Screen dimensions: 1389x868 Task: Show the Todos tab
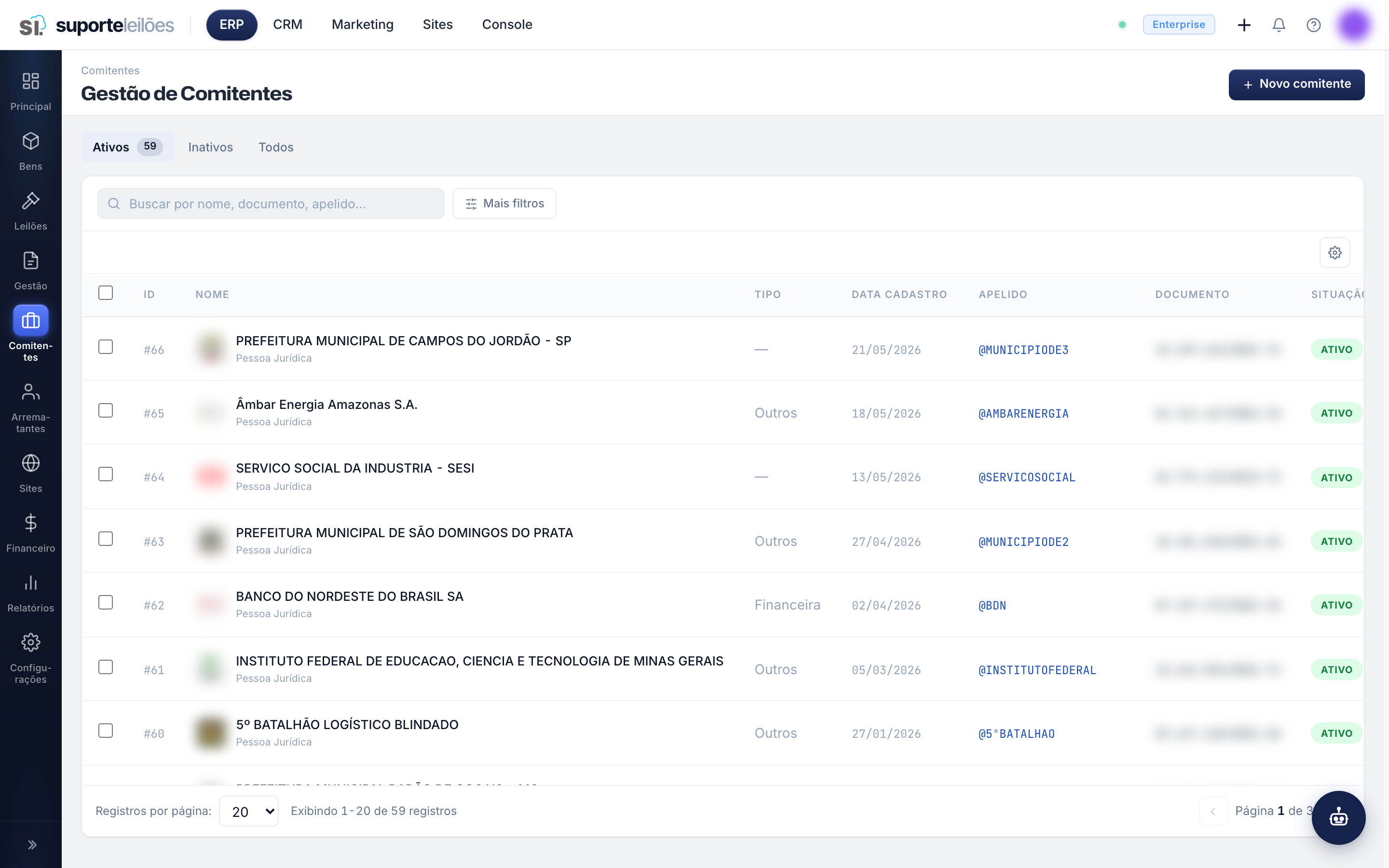[x=276, y=147]
